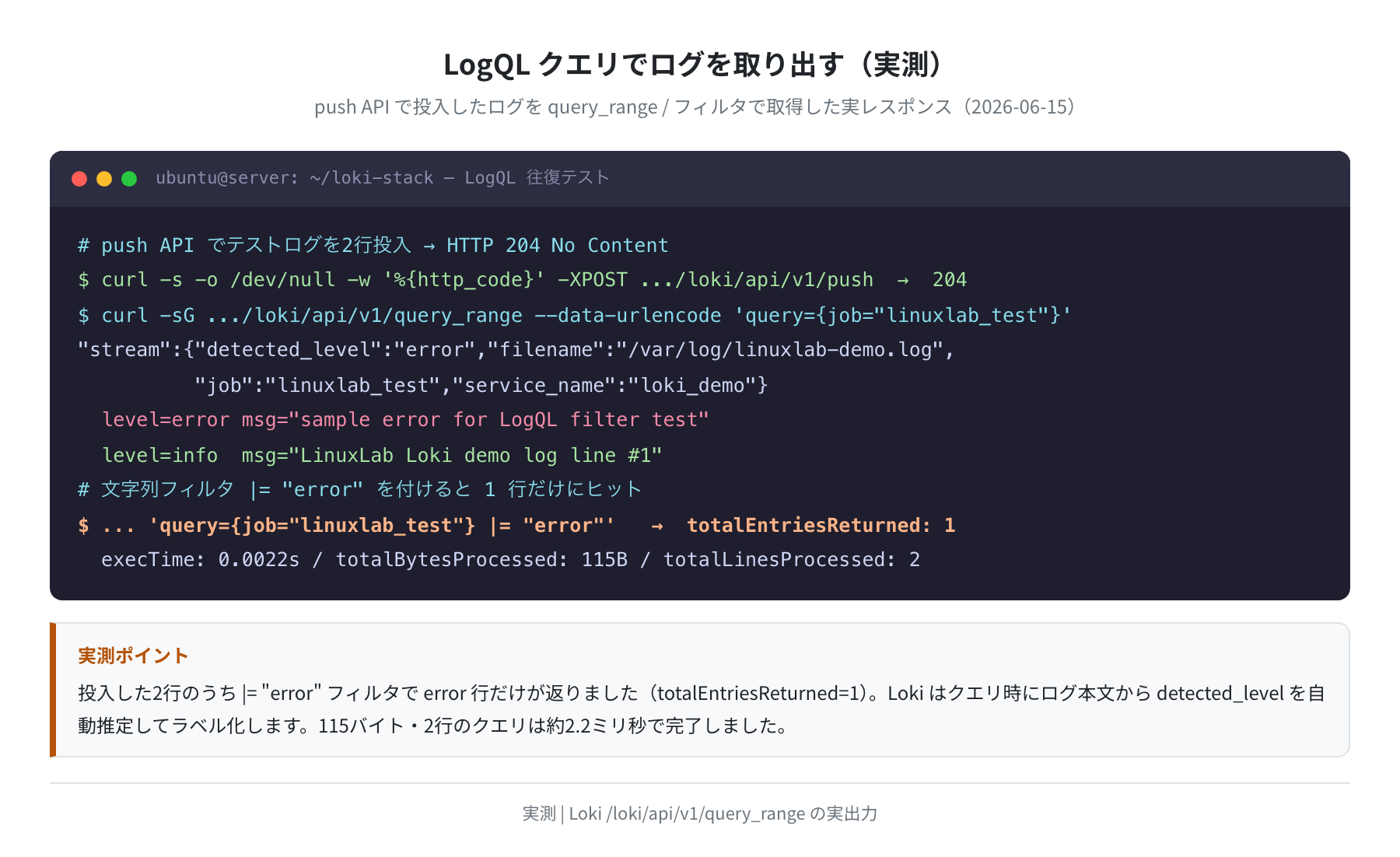1400x857 pixels.
Task: Click the orange query command with |= "error" filter
Action: point(516,525)
